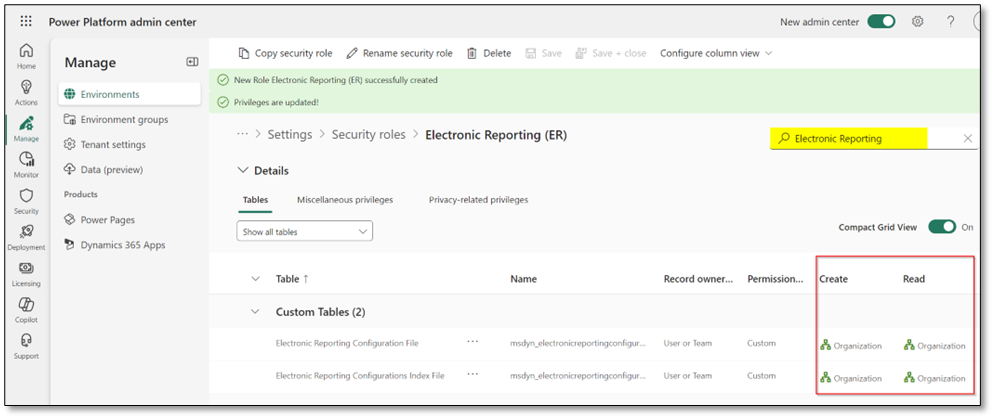This screenshot has height=419, width=994.
Task: Click Copy security role button
Action: (x=285, y=53)
